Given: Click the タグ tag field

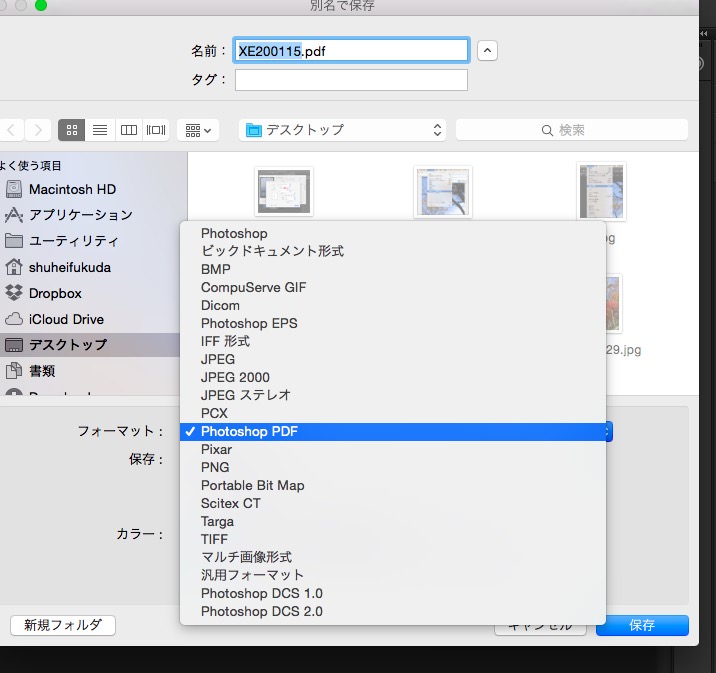Looking at the screenshot, I should (x=351, y=79).
